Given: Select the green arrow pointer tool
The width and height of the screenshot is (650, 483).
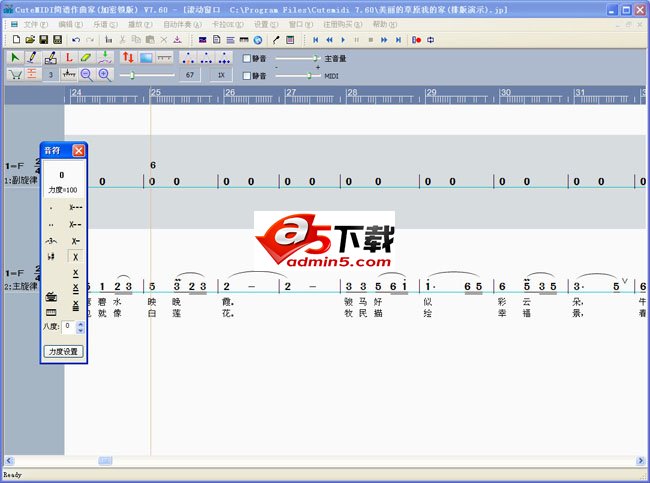Looking at the screenshot, I should coord(15,58).
